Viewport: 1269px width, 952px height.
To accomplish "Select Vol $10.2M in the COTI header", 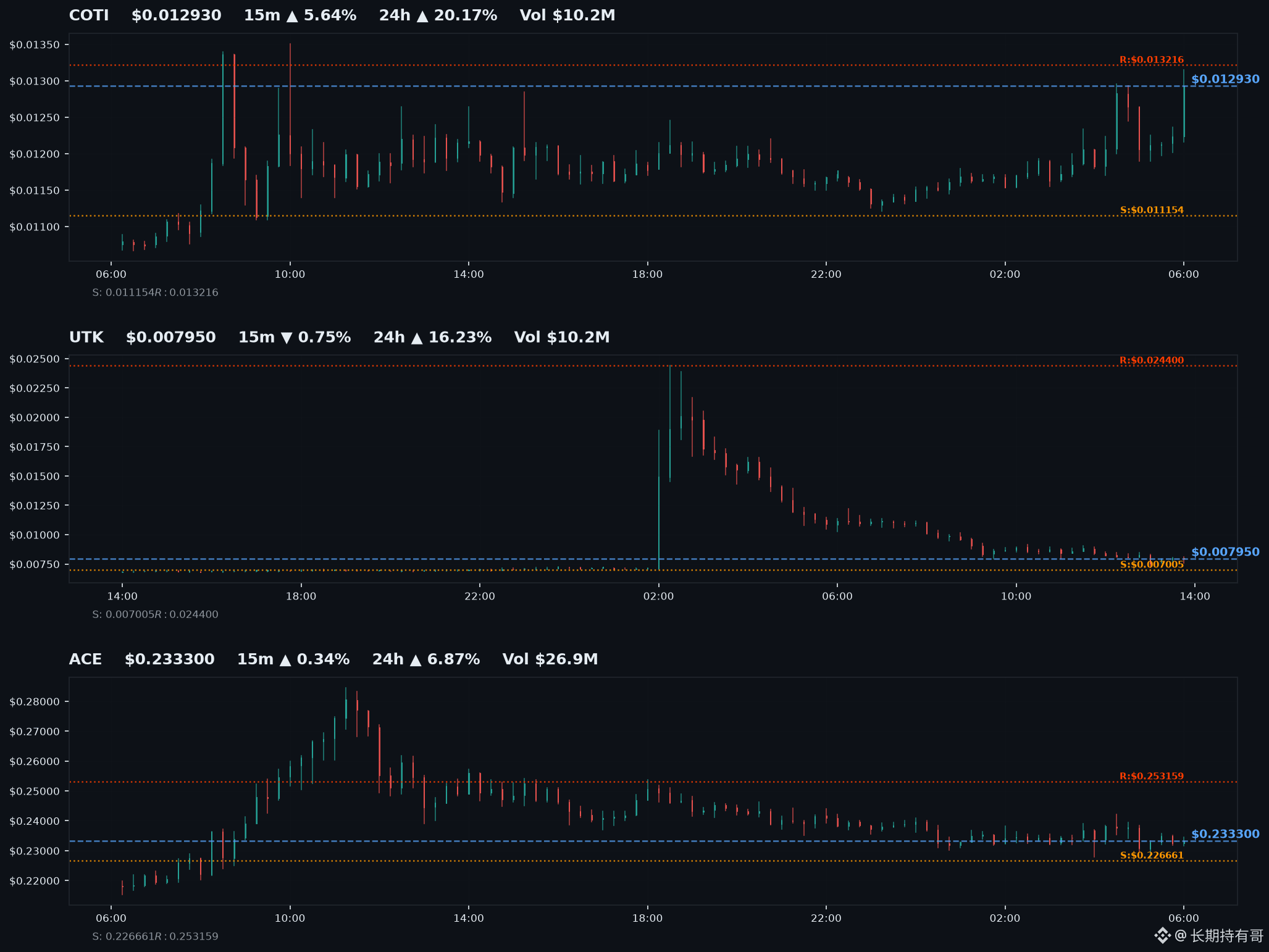I will click(567, 15).
